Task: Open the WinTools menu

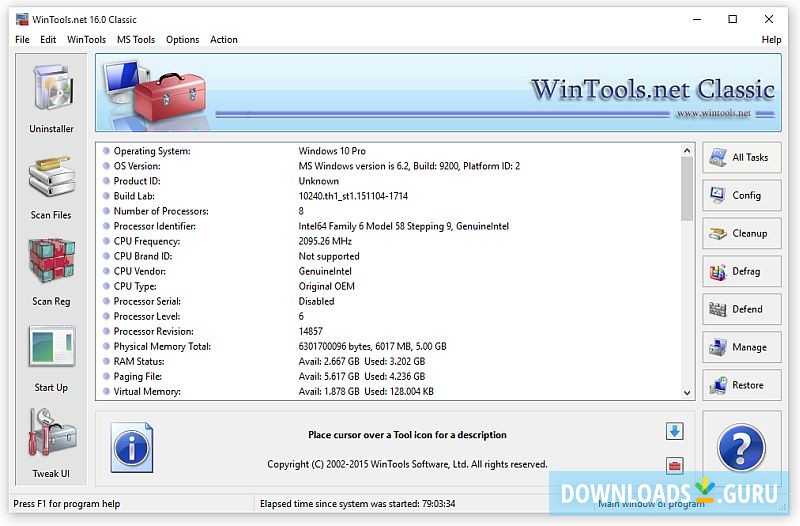Action: 86,39
